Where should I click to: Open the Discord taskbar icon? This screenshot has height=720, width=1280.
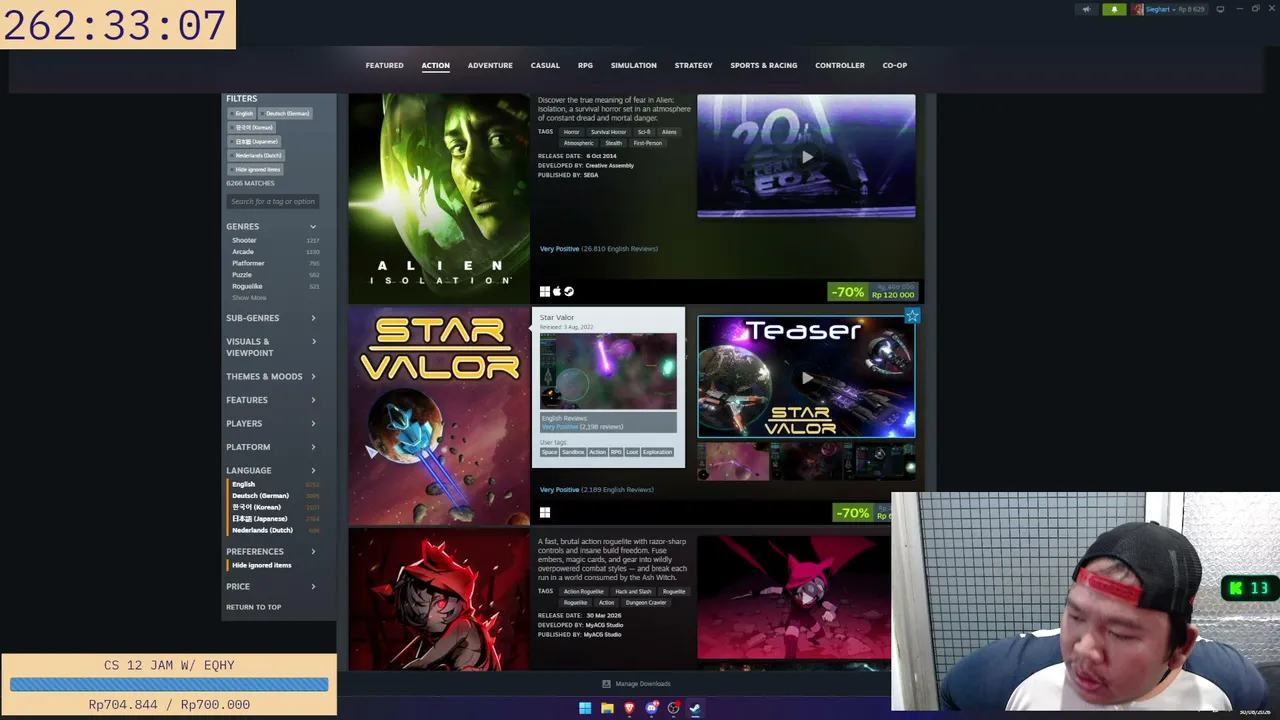[651, 708]
